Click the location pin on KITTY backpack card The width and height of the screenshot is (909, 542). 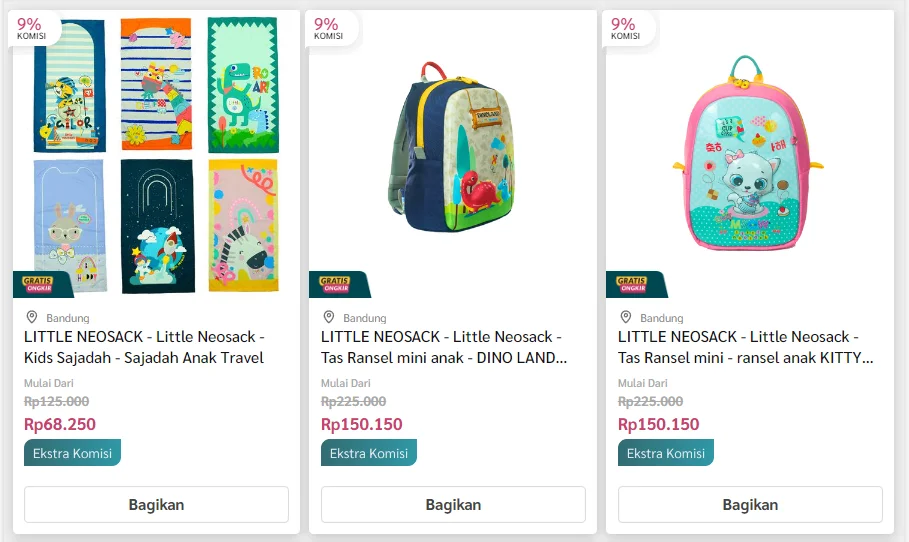click(x=625, y=318)
